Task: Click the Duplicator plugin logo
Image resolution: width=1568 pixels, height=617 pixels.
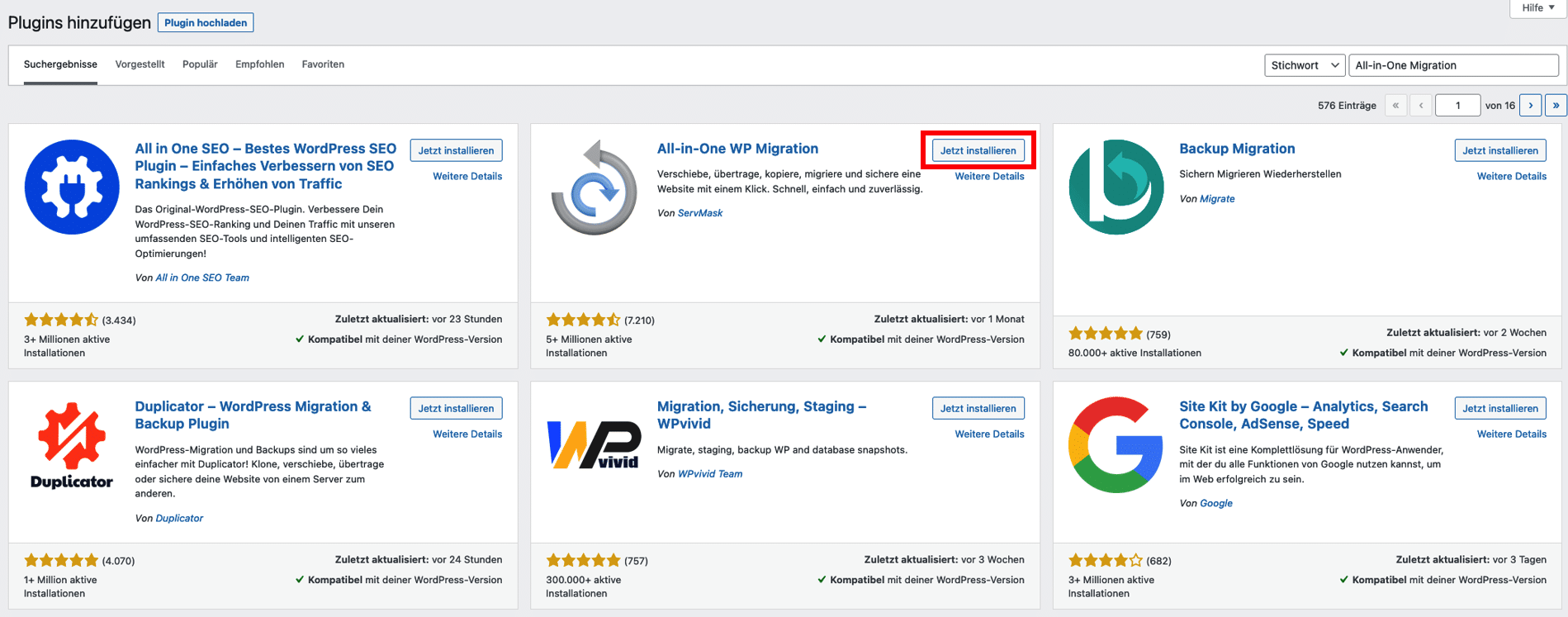Action: (x=72, y=444)
